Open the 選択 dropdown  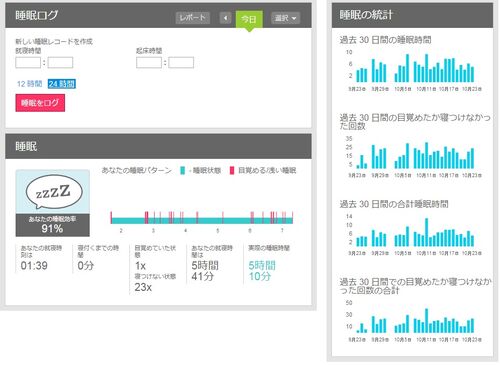click(285, 18)
